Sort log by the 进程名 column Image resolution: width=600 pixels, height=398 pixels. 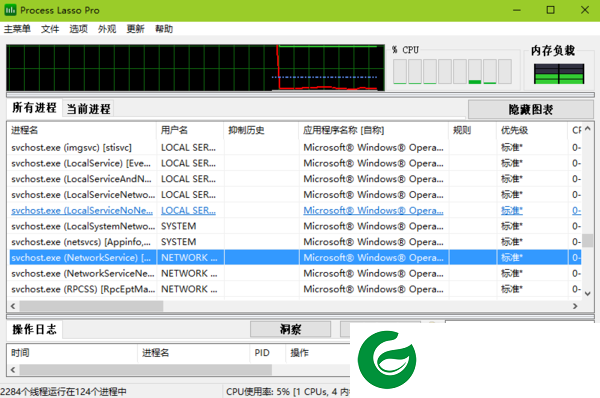(194, 353)
